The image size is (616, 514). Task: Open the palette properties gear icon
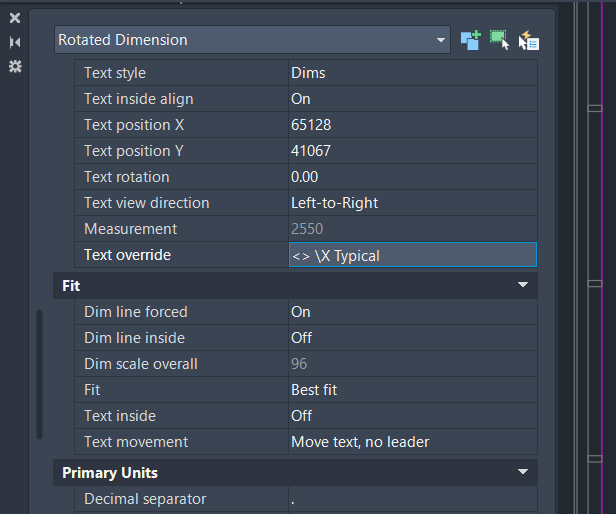15,66
